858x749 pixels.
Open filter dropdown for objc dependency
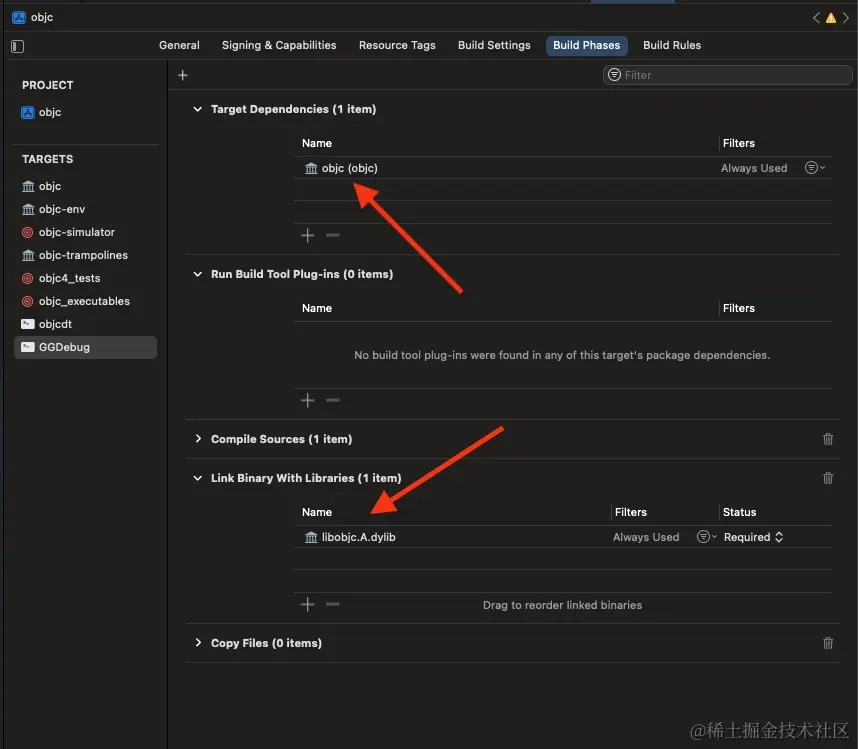tap(814, 168)
